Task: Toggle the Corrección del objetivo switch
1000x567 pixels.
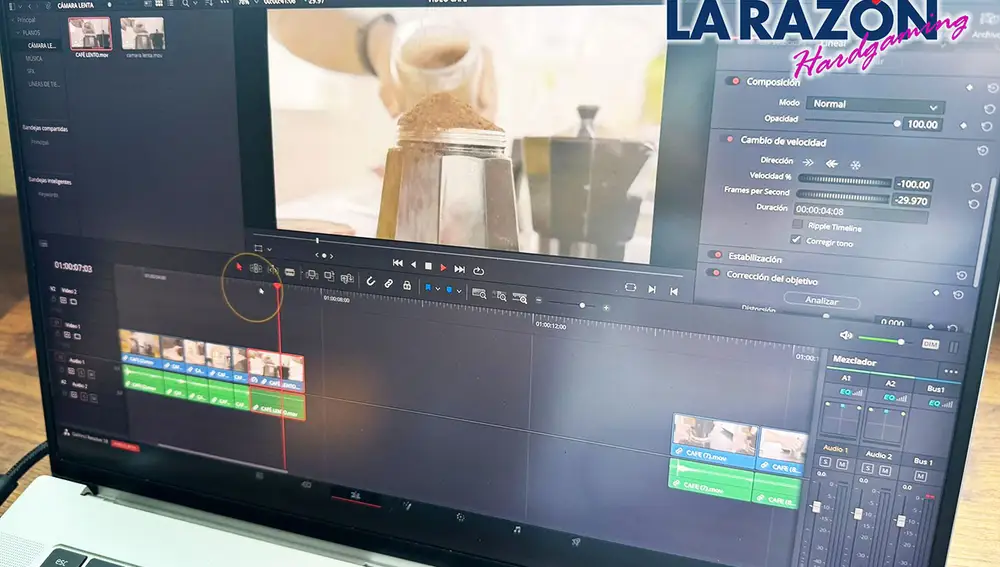Action: (x=712, y=272)
